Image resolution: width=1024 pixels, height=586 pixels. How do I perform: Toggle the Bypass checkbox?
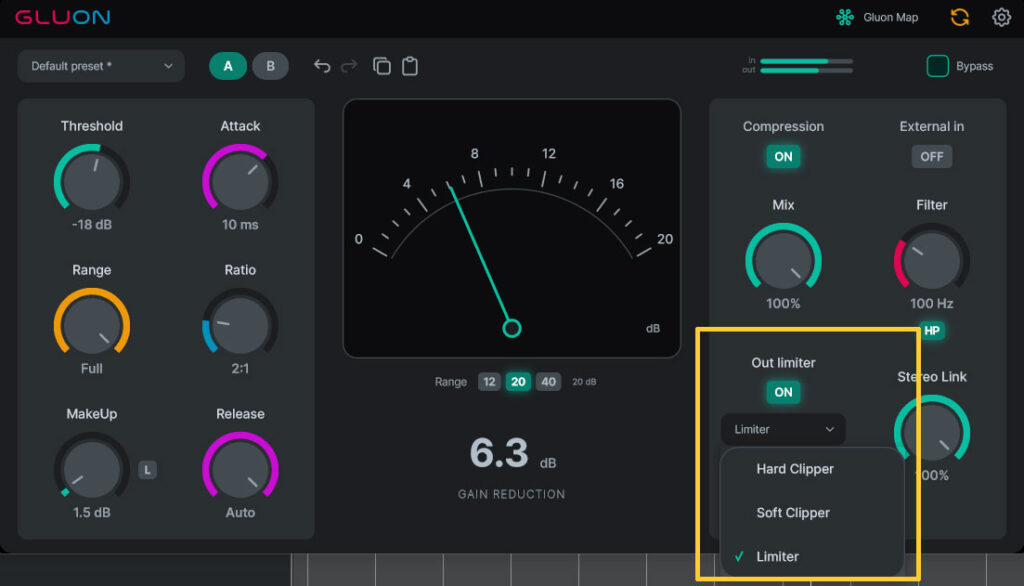[x=938, y=66]
